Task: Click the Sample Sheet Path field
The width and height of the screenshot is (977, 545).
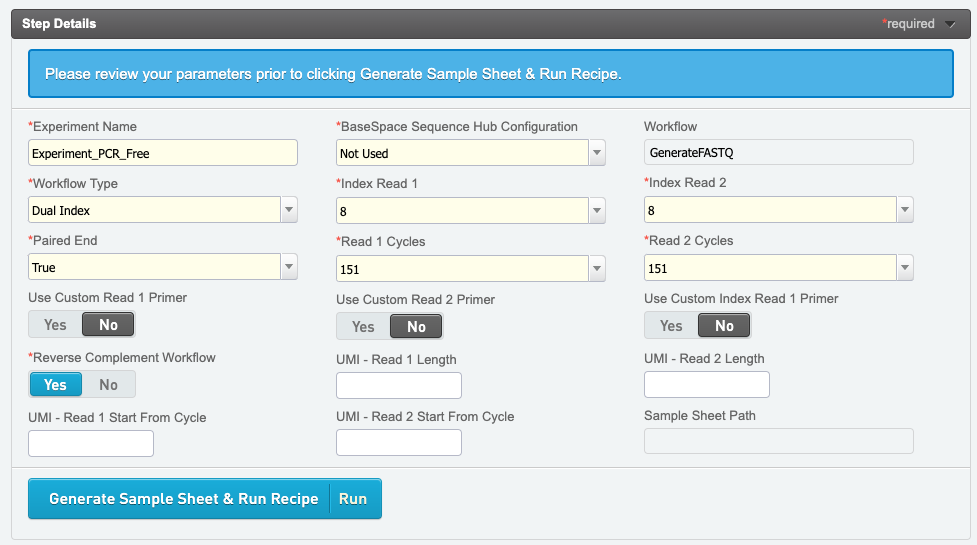Action: (778, 442)
